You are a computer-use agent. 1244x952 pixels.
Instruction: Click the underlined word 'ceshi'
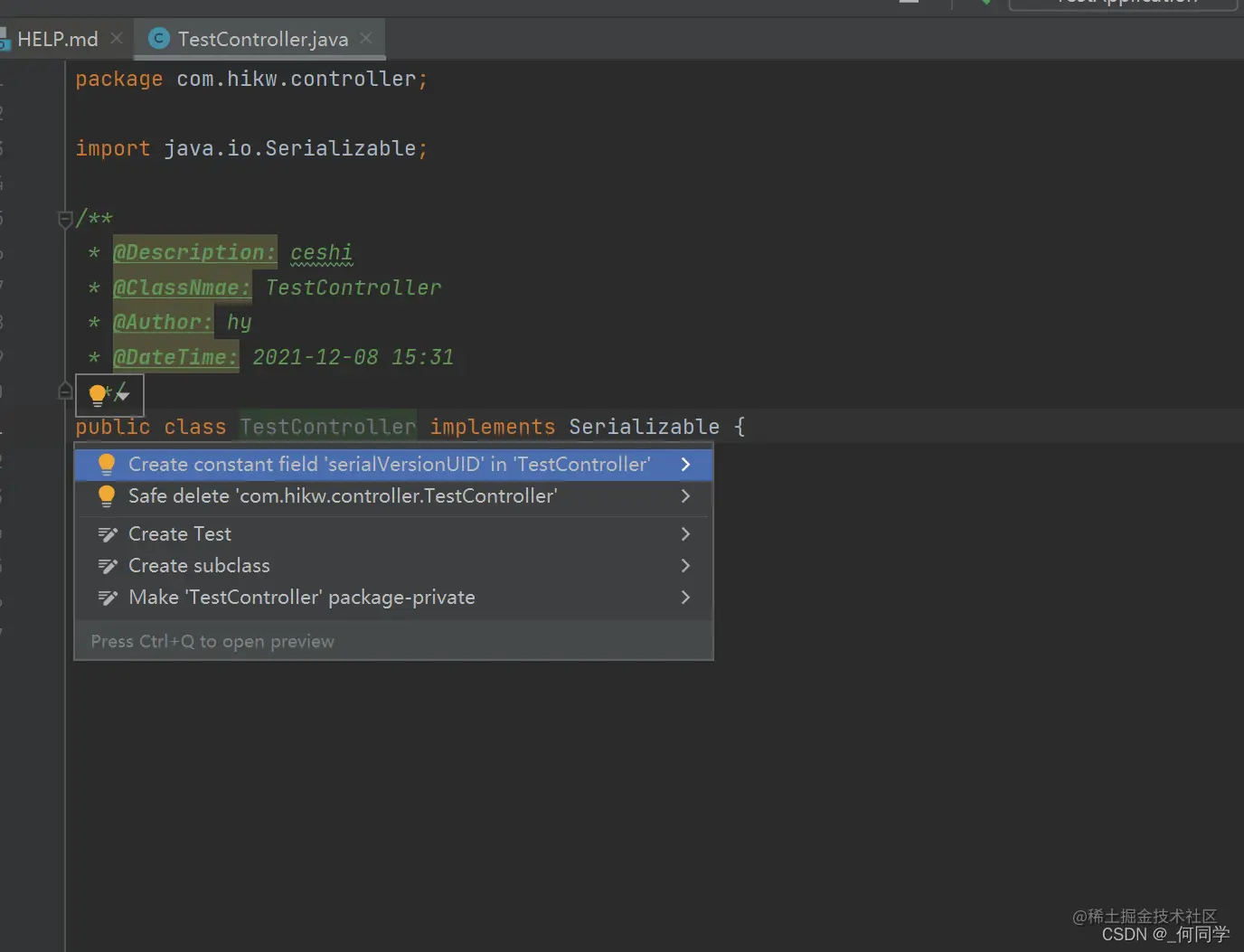(x=321, y=252)
